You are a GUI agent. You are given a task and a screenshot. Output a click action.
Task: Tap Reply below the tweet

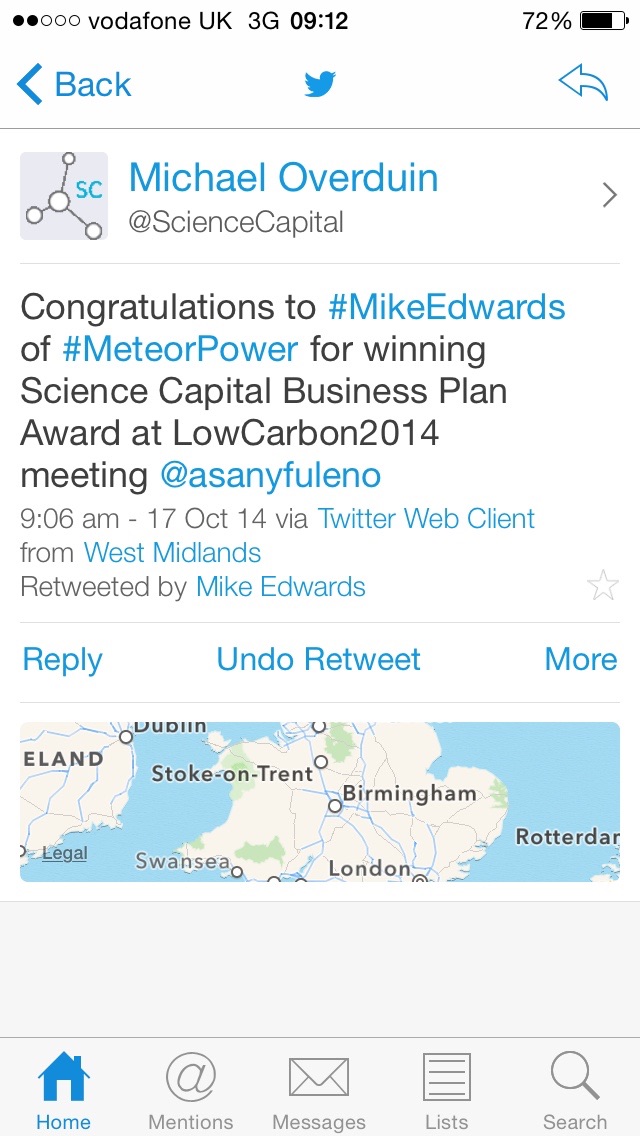62,659
